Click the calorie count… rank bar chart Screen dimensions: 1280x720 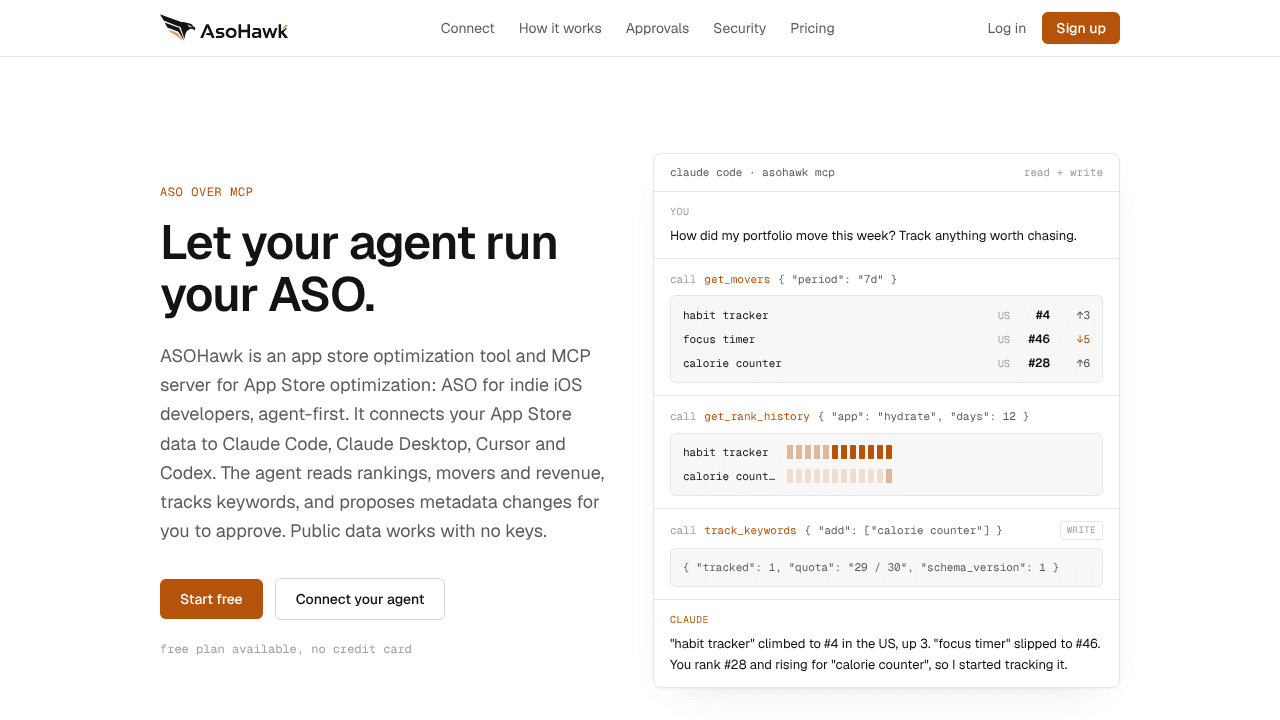pos(839,476)
